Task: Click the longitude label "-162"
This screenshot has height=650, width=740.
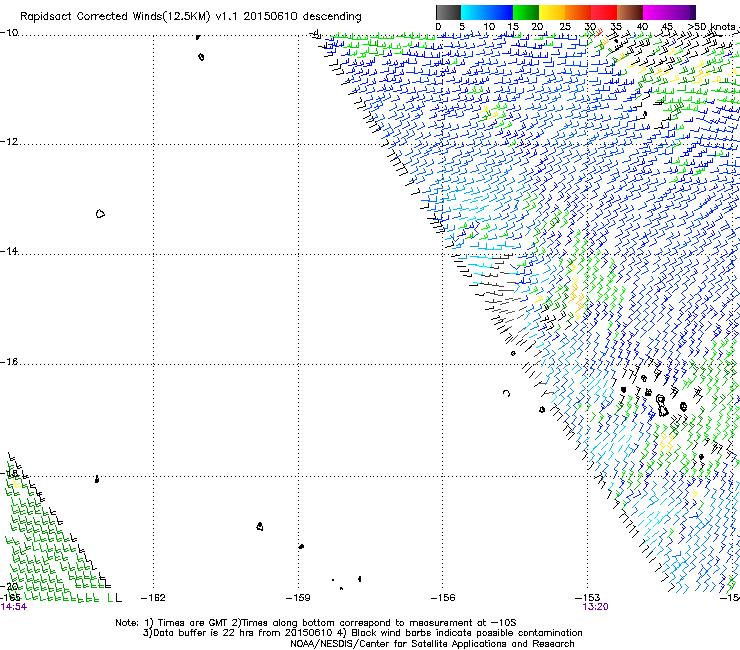Action: (153, 598)
